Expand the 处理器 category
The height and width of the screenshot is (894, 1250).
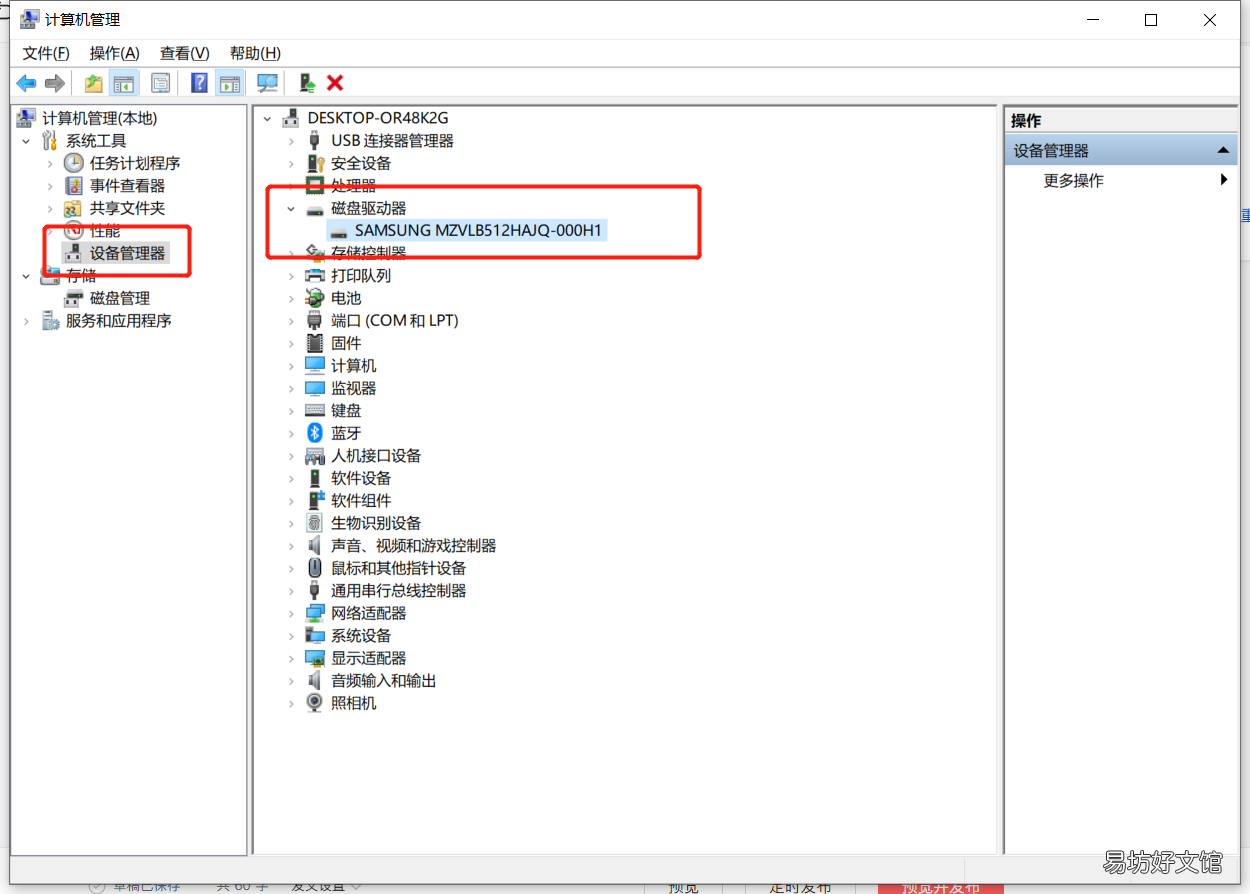pyautogui.click(x=292, y=186)
